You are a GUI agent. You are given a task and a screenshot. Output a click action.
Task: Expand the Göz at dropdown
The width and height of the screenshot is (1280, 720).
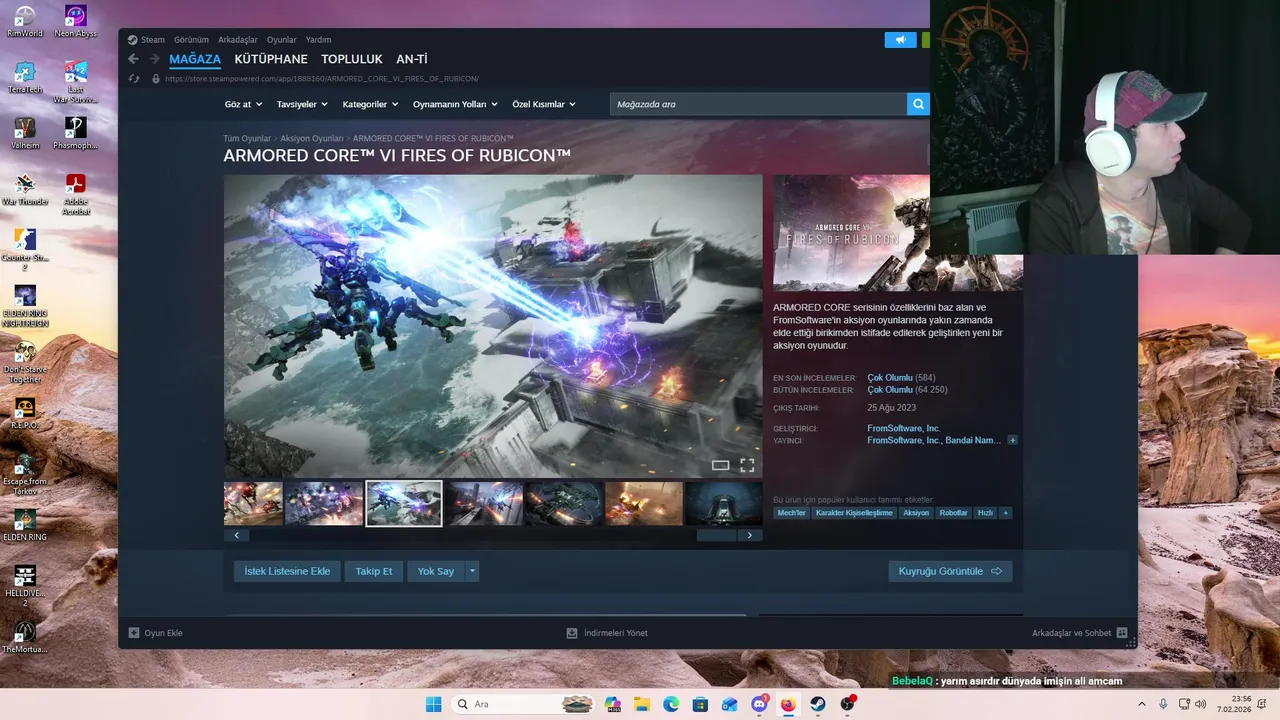click(243, 104)
